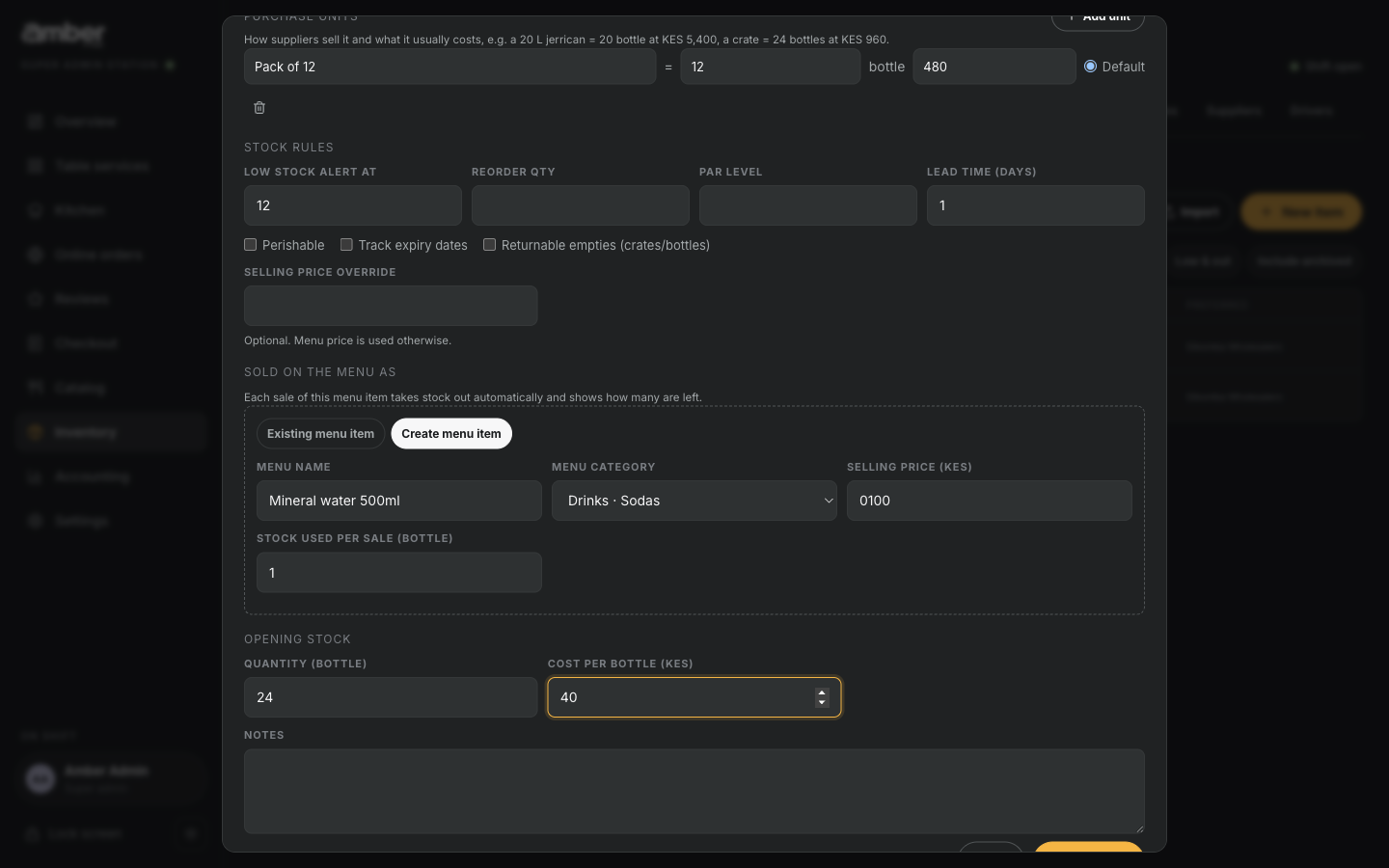Delete the Pack of 12 purchase unit
Image resolution: width=1389 pixels, height=868 pixels.
point(259,108)
